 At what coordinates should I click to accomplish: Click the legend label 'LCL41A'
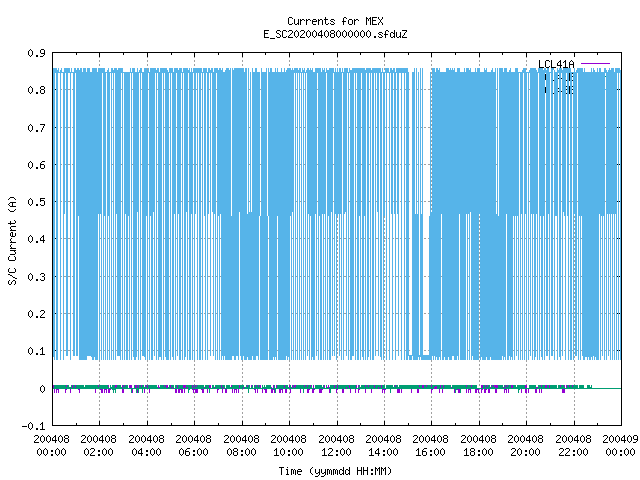pyautogui.click(x=556, y=64)
